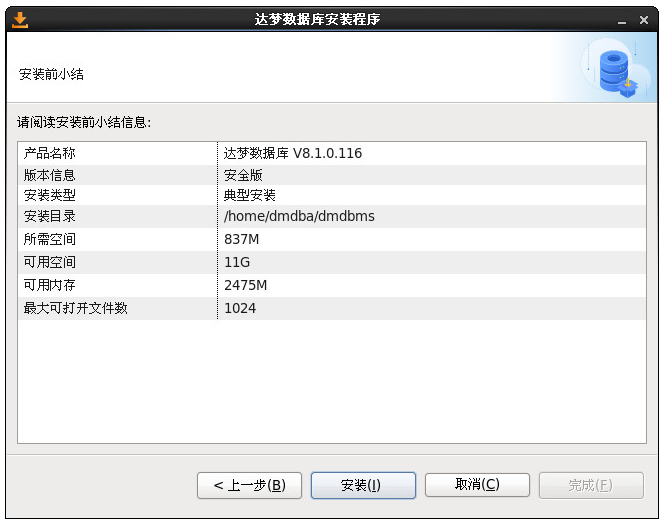The height and width of the screenshot is (523, 664).
Task: Close the 达梦数据库安装程序 installer window
Action: (644, 20)
